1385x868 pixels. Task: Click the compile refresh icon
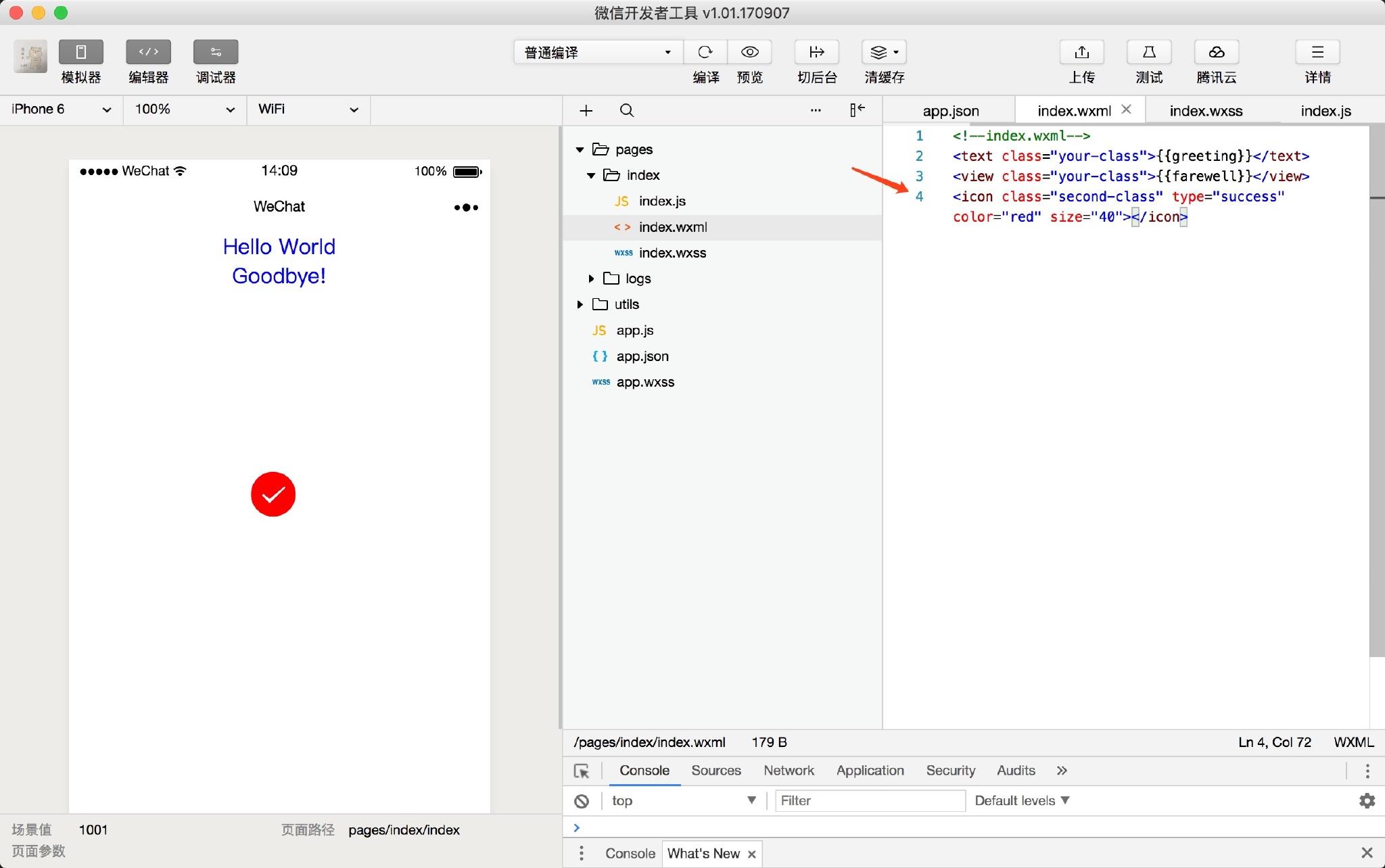tap(705, 52)
